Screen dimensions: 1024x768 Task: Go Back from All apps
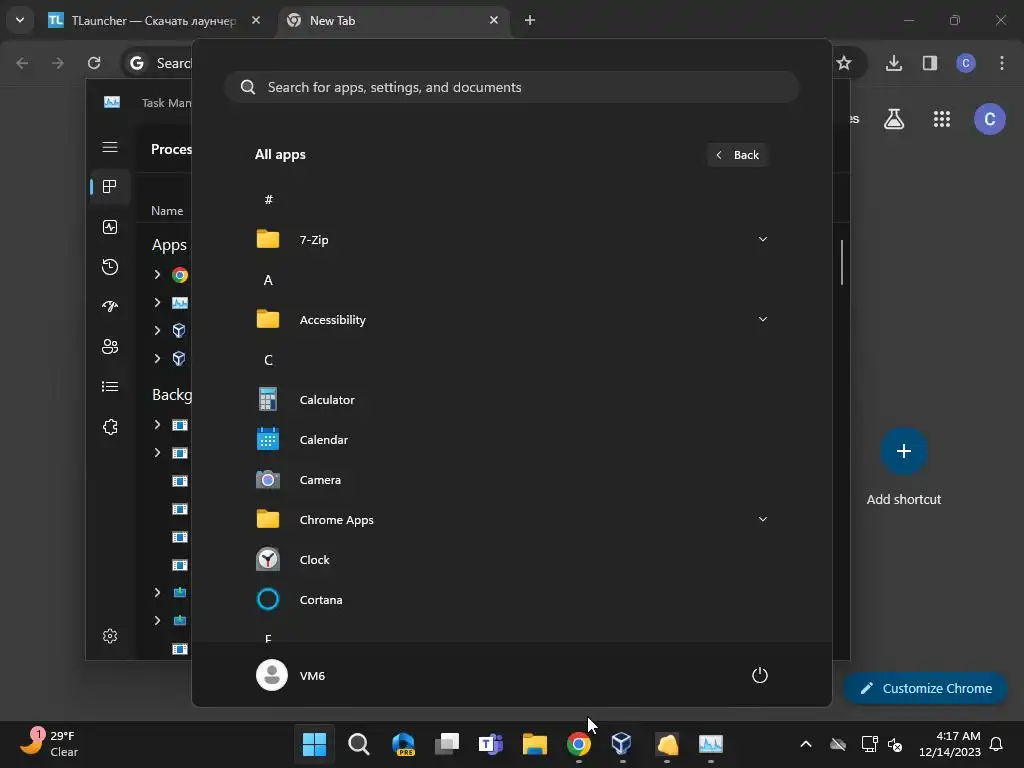pyautogui.click(x=737, y=155)
